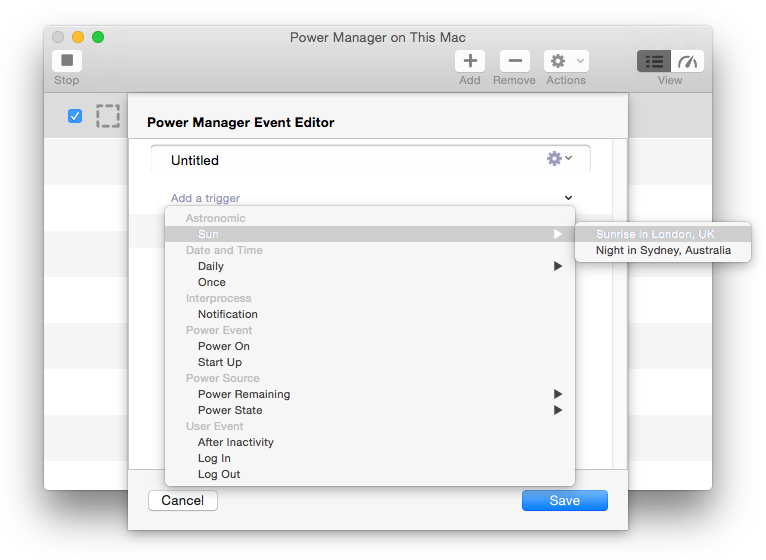Select the Sun trigger menu item
Screen dimensions: 766x560
(x=370, y=234)
